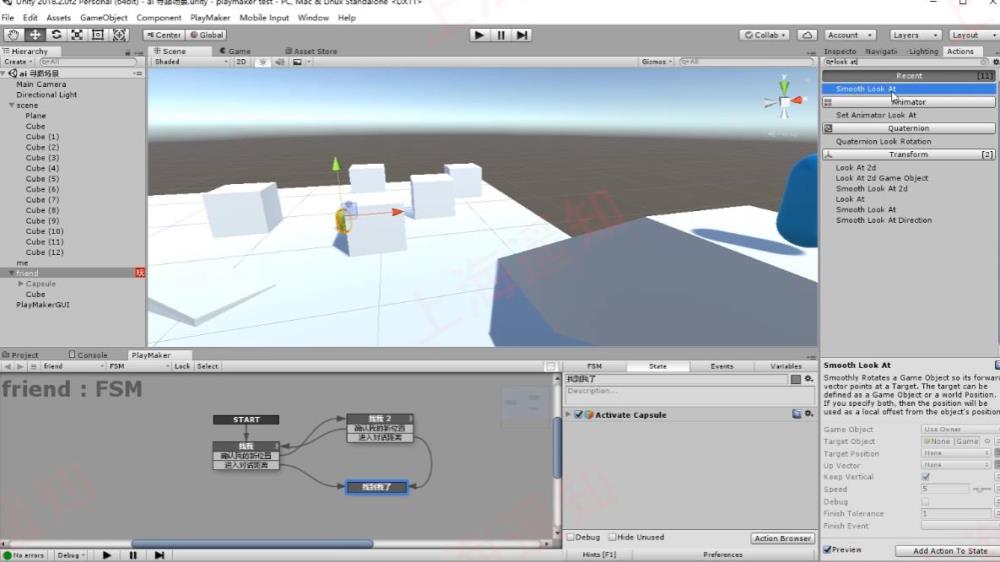
Task: Click the actions search field
Action: 906,62
